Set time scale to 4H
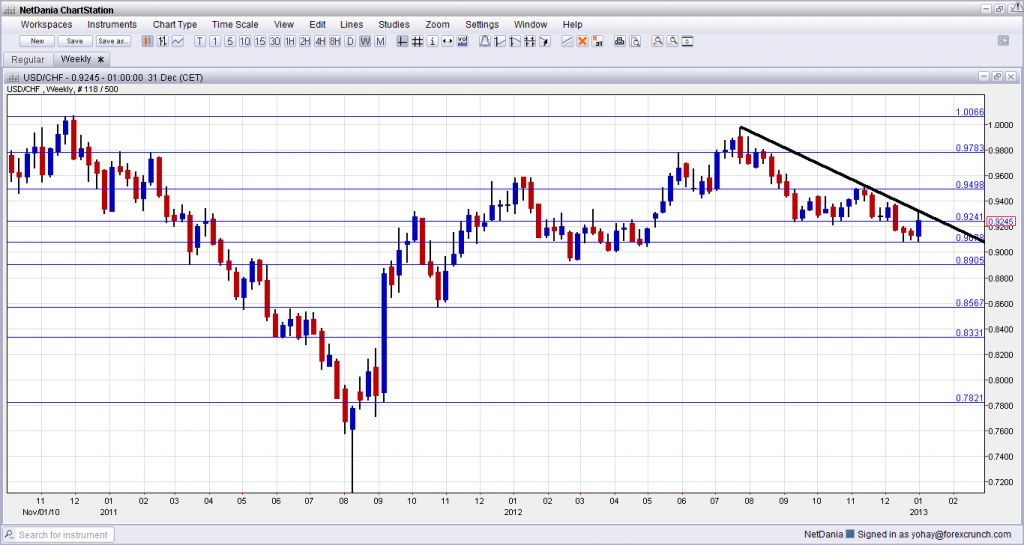The width and height of the screenshot is (1024, 545). point(320,41)
